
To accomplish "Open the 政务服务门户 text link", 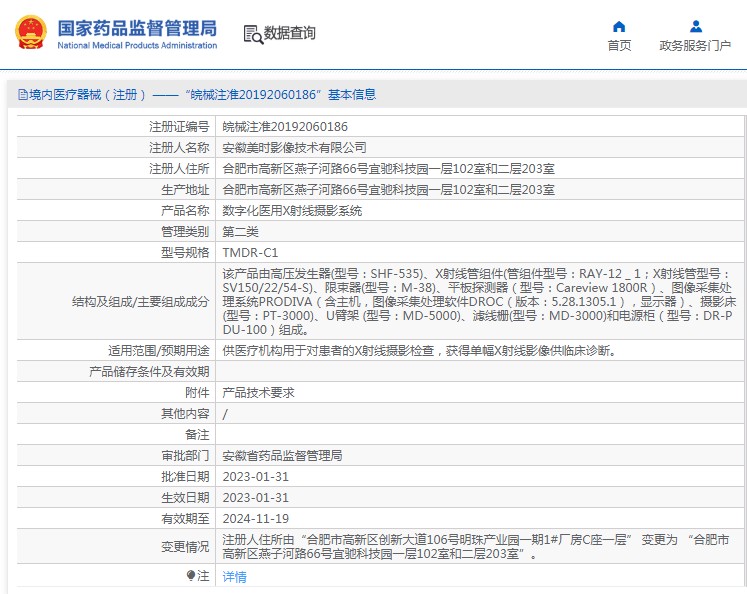I will (695, 46).
